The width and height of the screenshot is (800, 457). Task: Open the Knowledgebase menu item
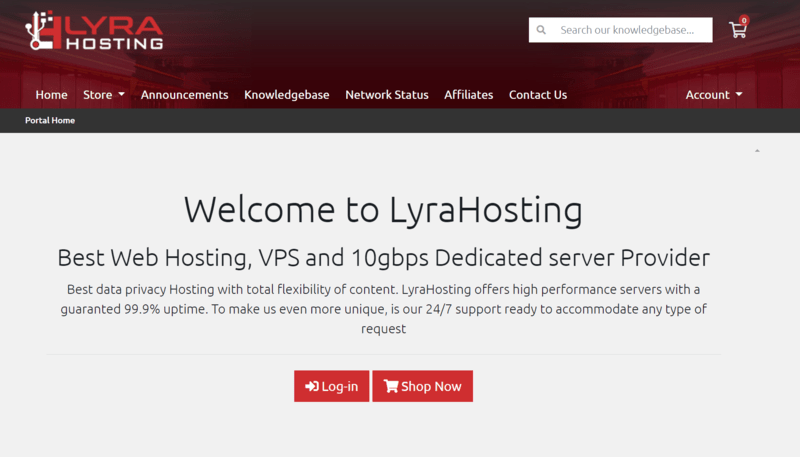point(287,95)
